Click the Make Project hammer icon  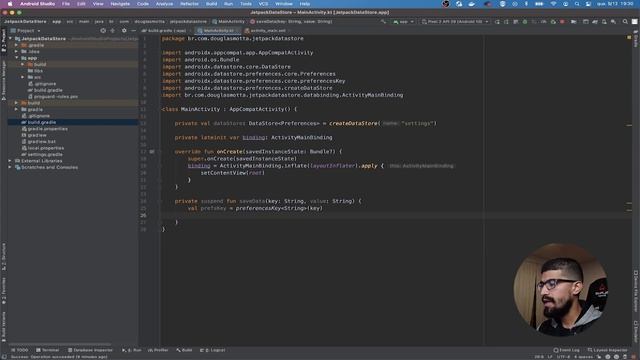(x=383, y=22)
